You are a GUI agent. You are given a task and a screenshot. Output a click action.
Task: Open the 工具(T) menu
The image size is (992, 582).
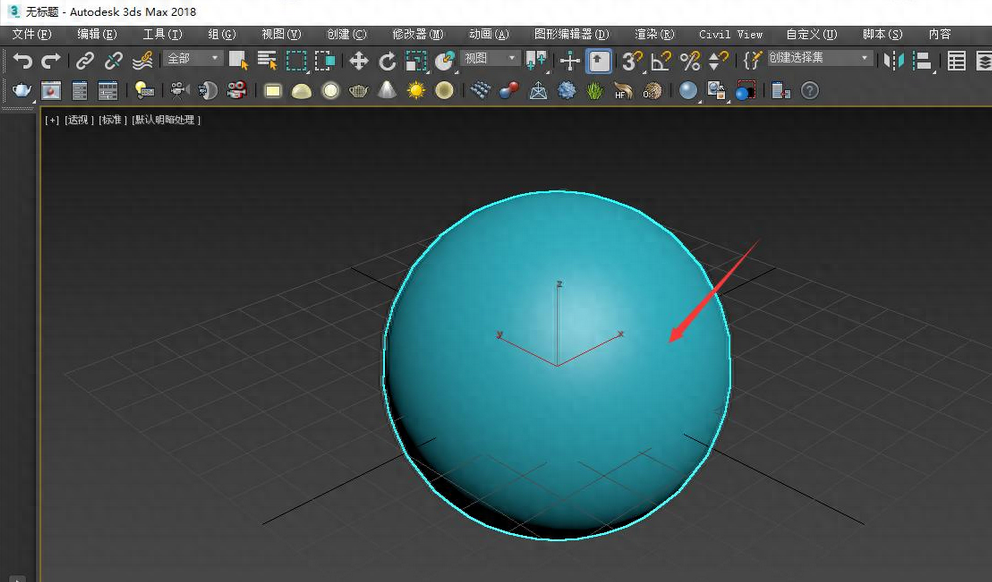click(x=162, y=34)
